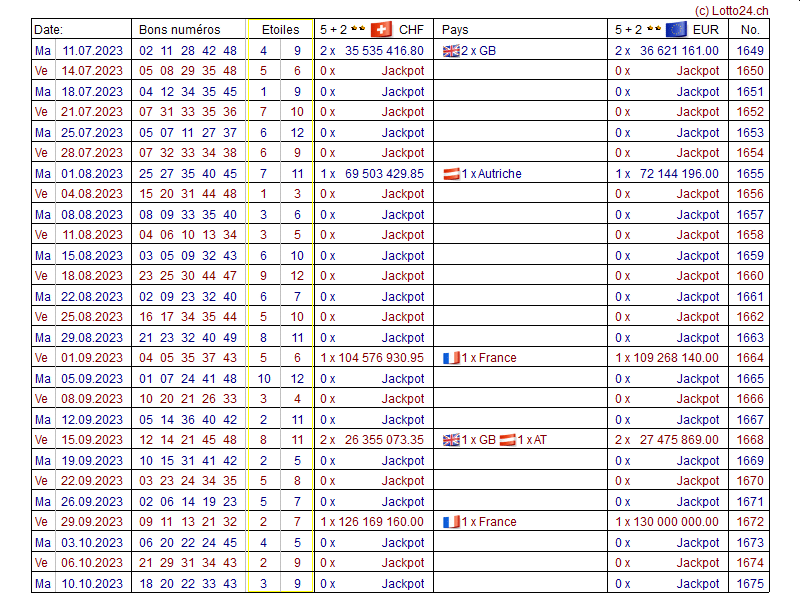Click the Austrian flag beside '1 x Autriche'
Screen dimensions: 800x600
pyautogui.click(x=451, y=174)
